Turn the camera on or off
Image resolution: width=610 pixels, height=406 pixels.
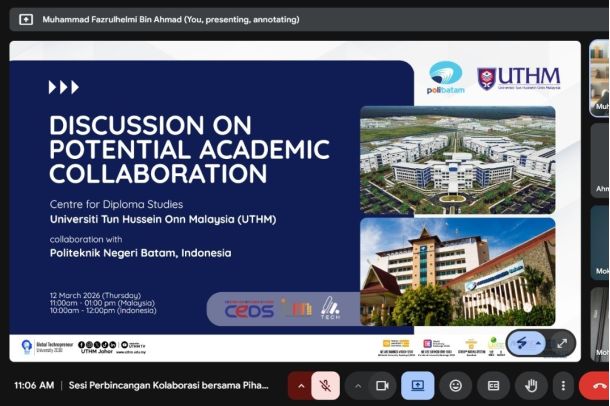tap(382, 385)
